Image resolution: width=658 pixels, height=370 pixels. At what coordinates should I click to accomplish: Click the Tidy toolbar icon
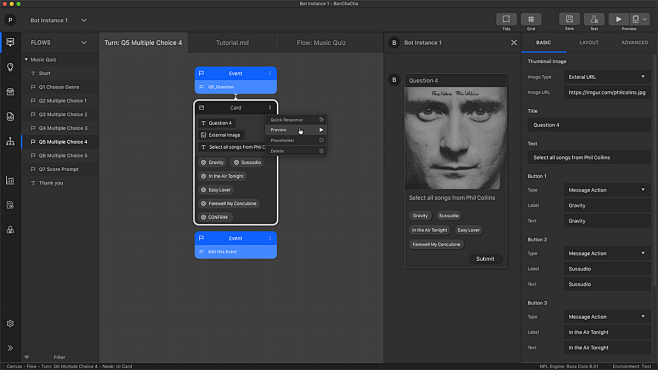coord(506,19)
